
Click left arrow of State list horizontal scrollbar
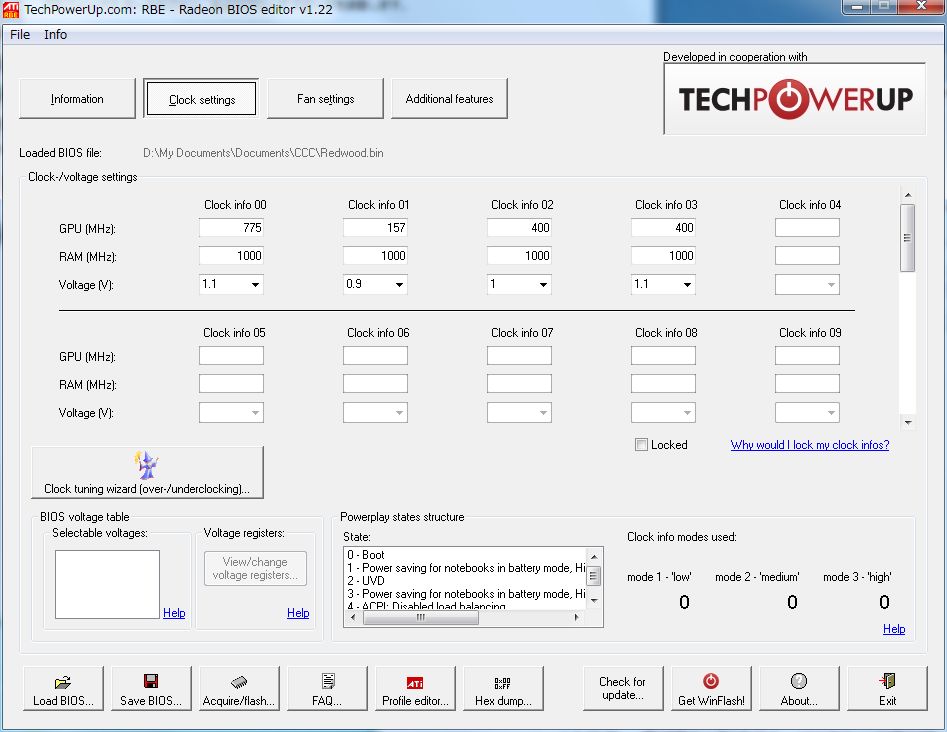pyautogui.click(x=353, y=617)
